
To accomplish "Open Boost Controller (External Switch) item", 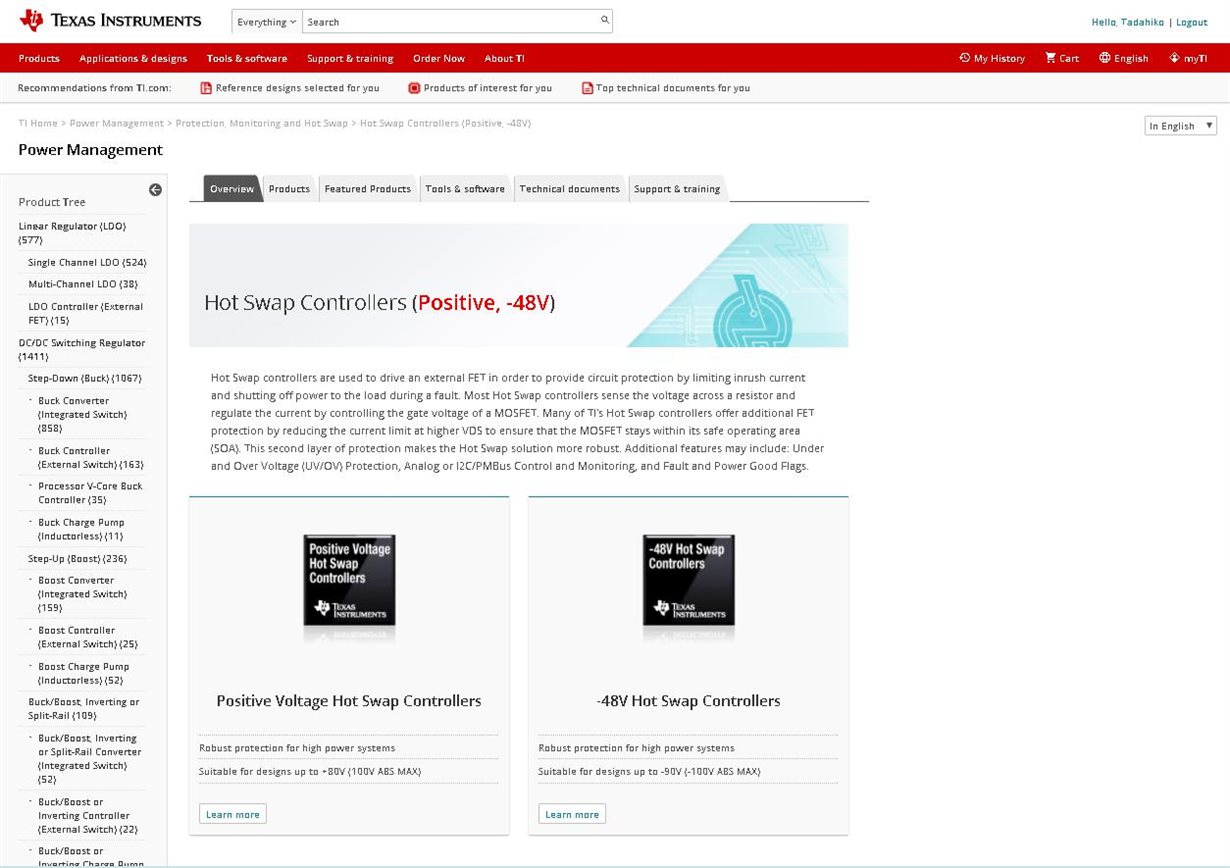I will click(x=88, y=637).
